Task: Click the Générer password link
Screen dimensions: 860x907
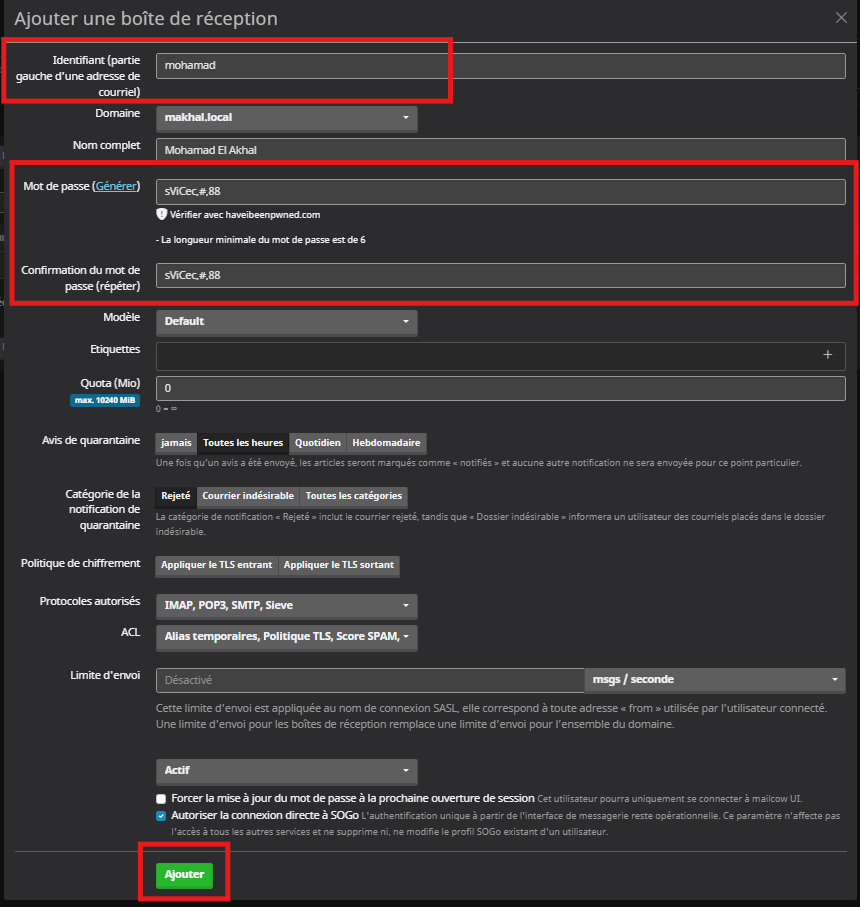Action: 116,186
